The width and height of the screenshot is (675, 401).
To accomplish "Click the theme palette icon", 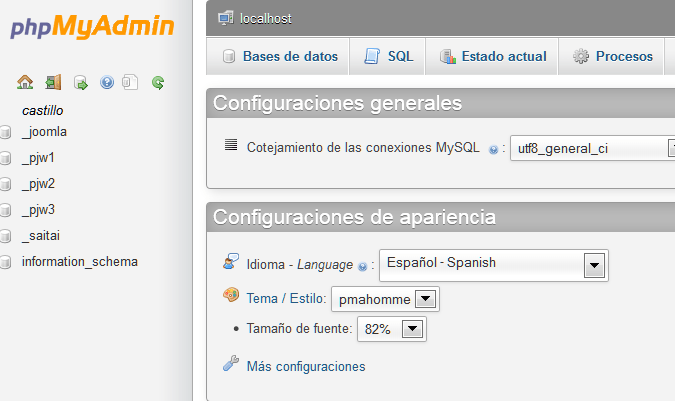I will (x=231, y=295).
